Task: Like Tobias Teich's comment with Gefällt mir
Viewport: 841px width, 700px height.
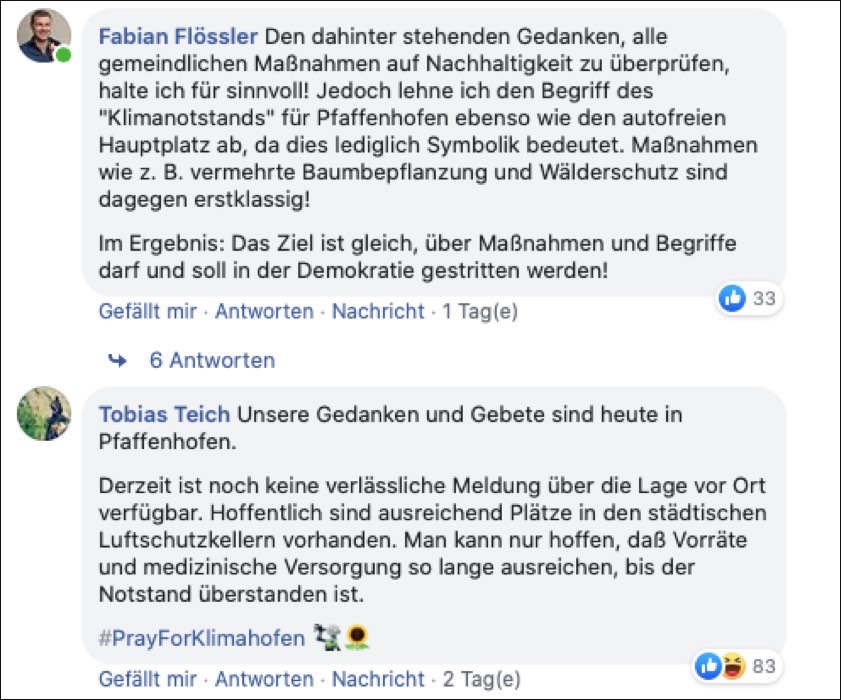Action: (147, 678)
